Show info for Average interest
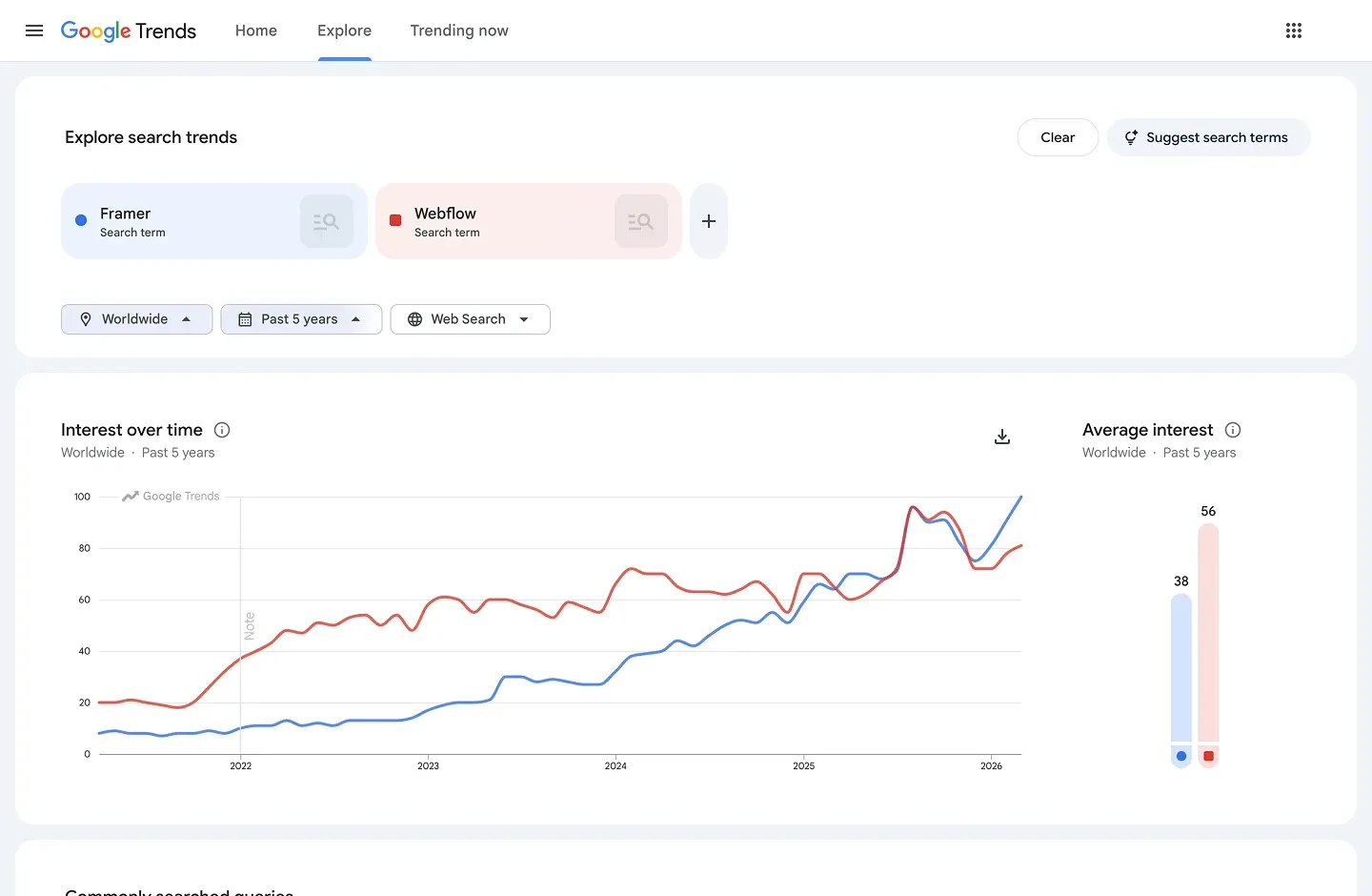The image size is (1372, 896). coord(1233,430)
